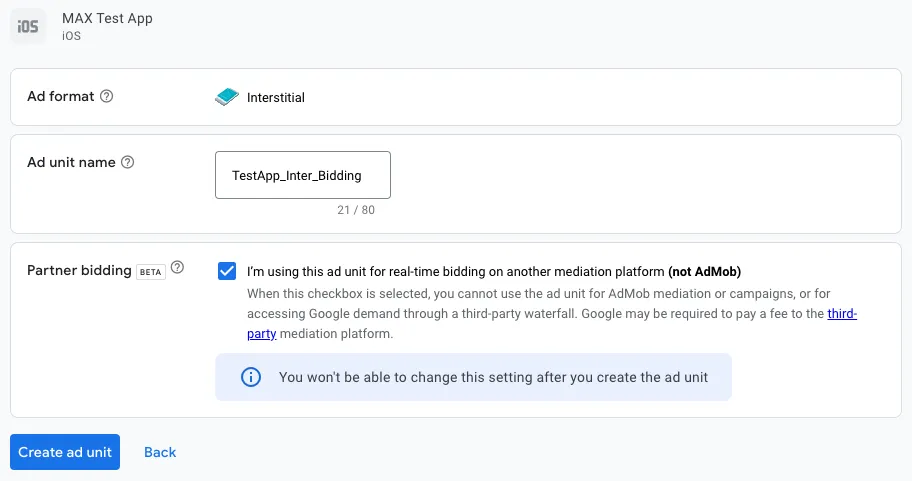The height and width of the screenshot is (481, 912).
Task: Click the Back link
Action: [x=160, y=452]
